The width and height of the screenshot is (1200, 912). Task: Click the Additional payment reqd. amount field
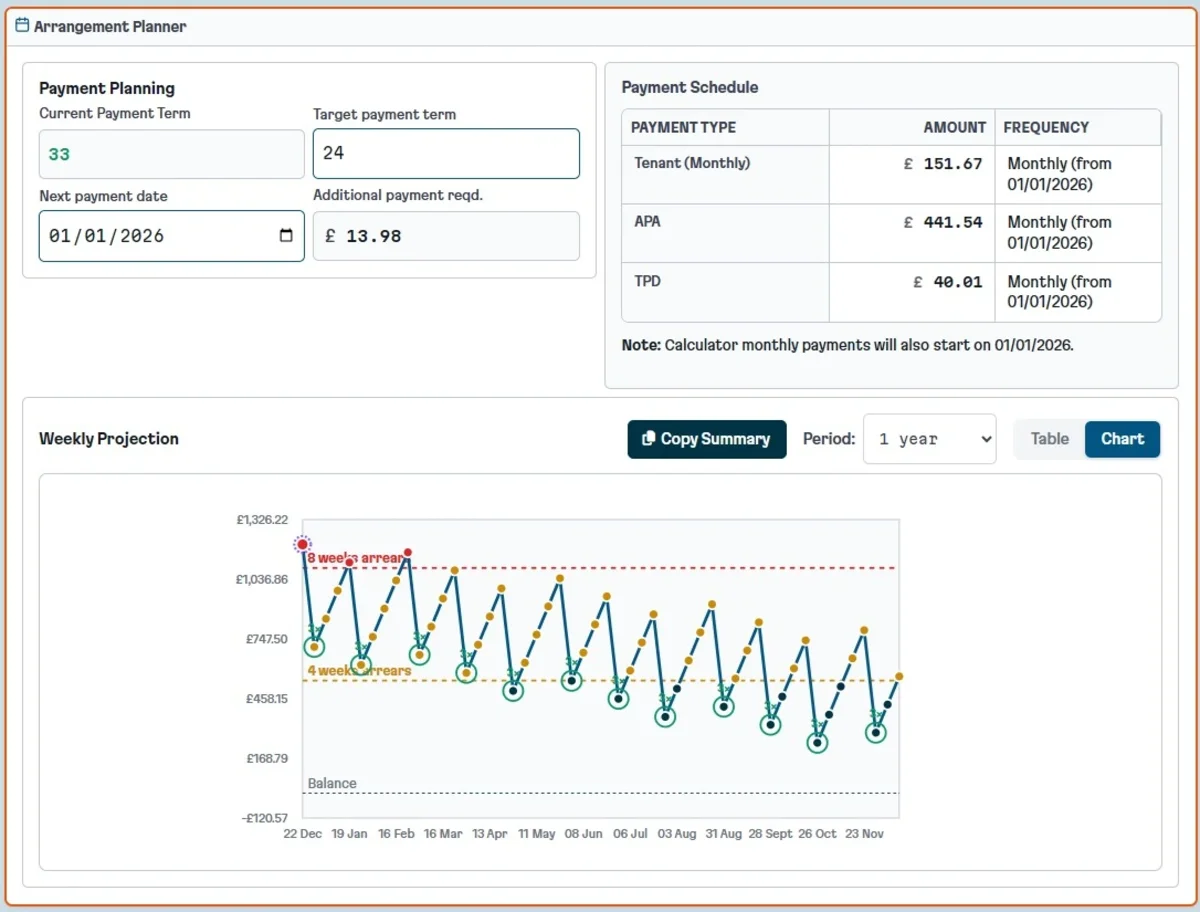[446, 236]
